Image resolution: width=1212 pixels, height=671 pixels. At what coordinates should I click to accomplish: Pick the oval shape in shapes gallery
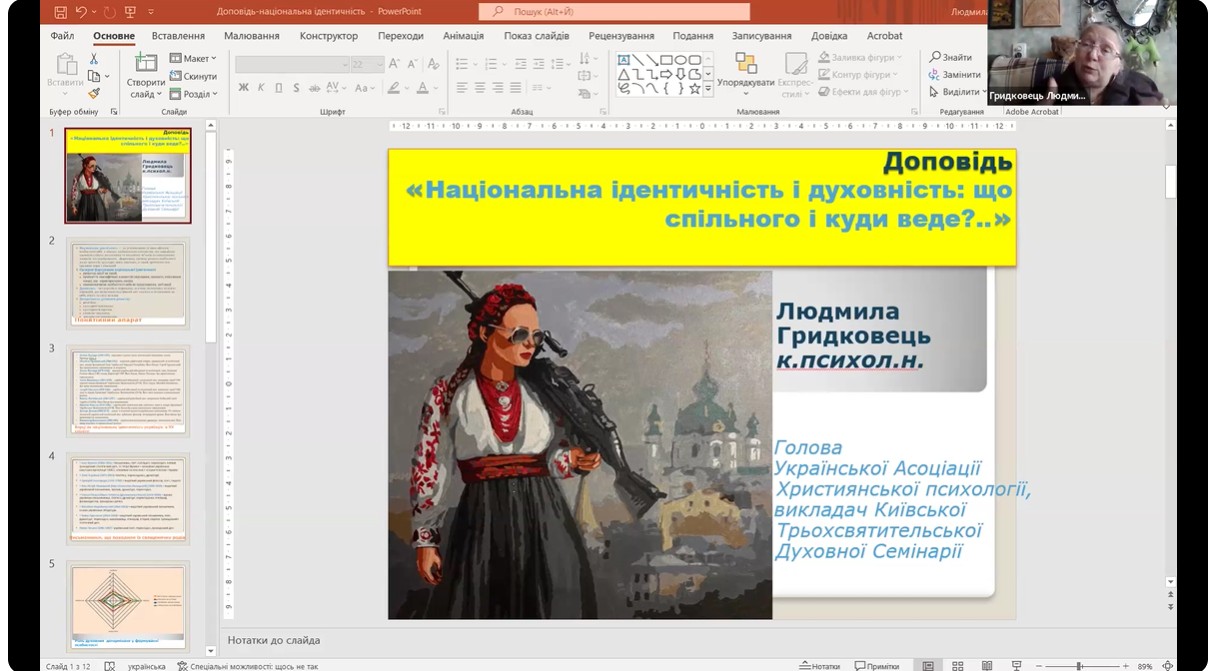coord(681,60)
